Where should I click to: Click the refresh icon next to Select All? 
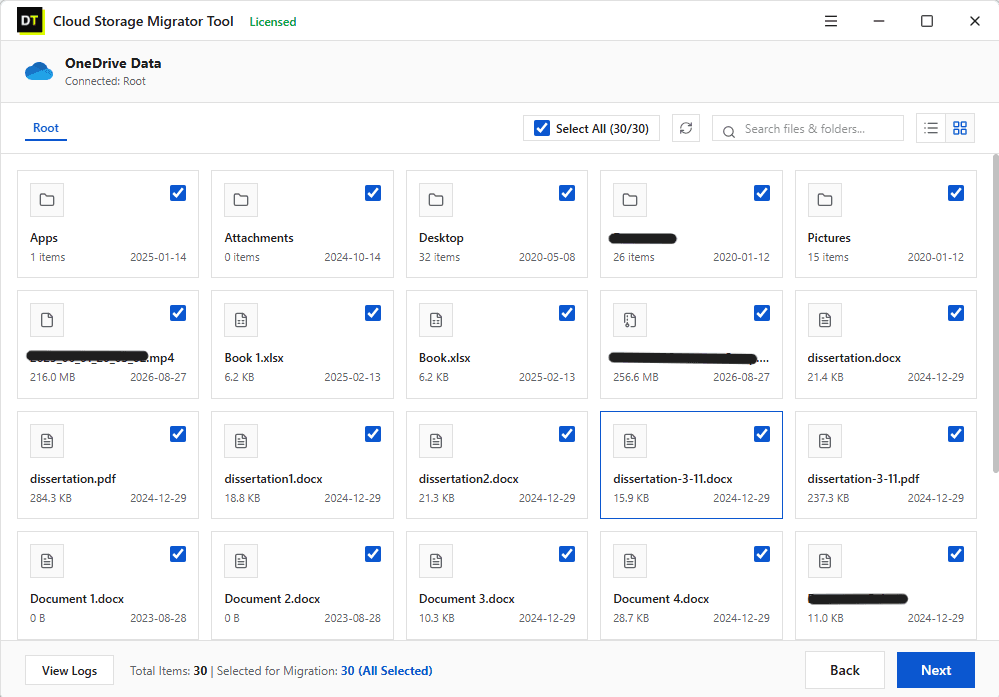[x=686, y=128]
